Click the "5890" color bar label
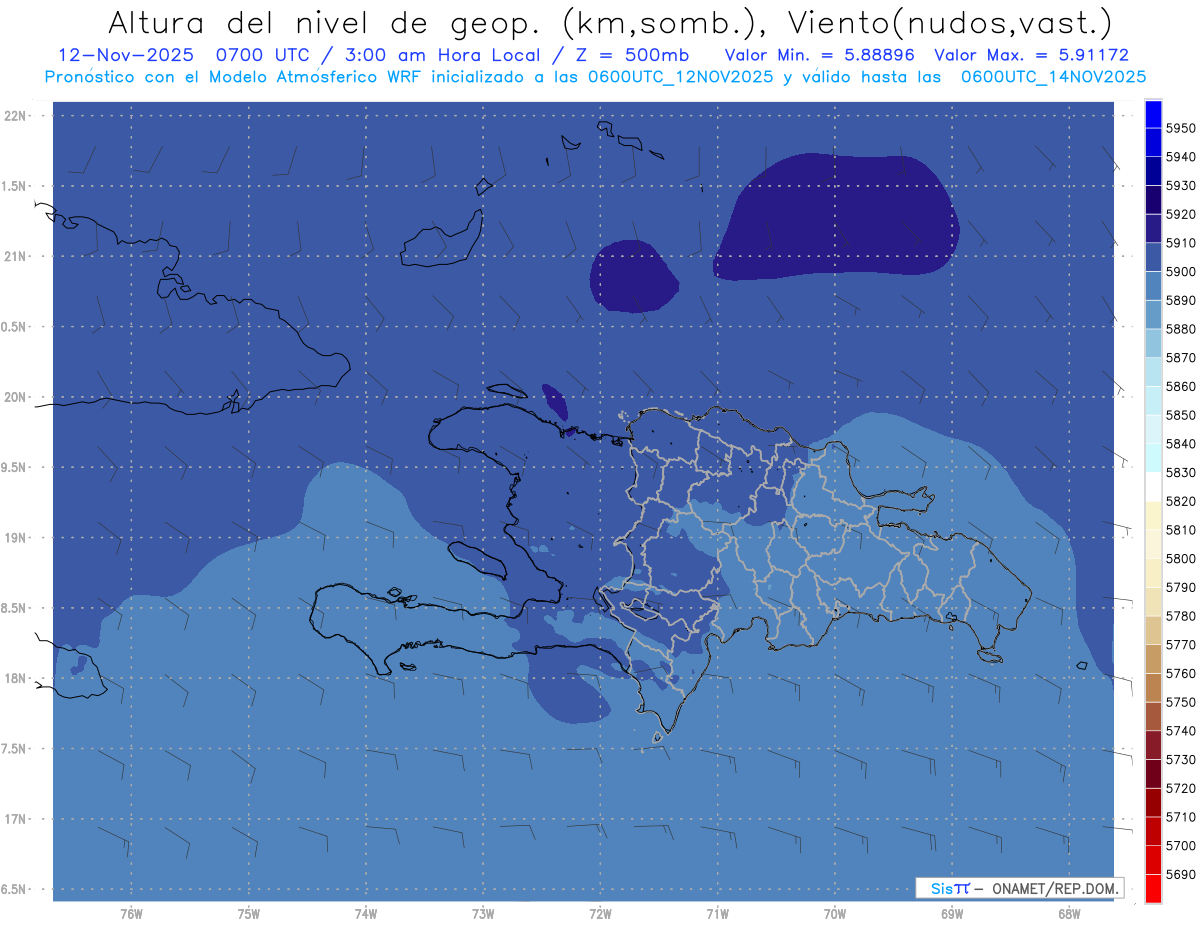The width and height of the screenshot is (1200, 927). pyautogui.click(x=1180, y=300)
